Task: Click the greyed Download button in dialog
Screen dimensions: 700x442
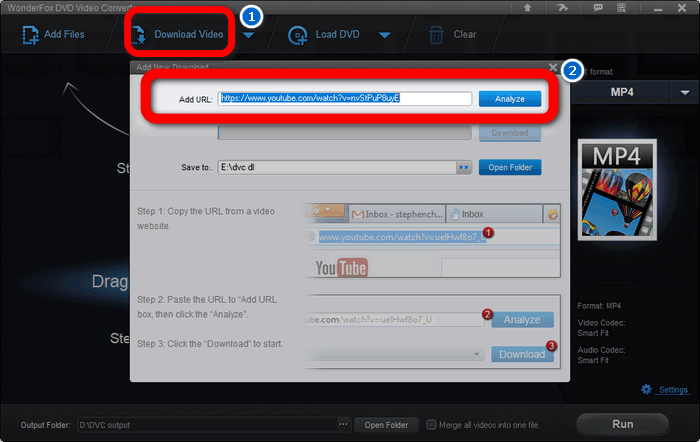Action: pos(510,133)
